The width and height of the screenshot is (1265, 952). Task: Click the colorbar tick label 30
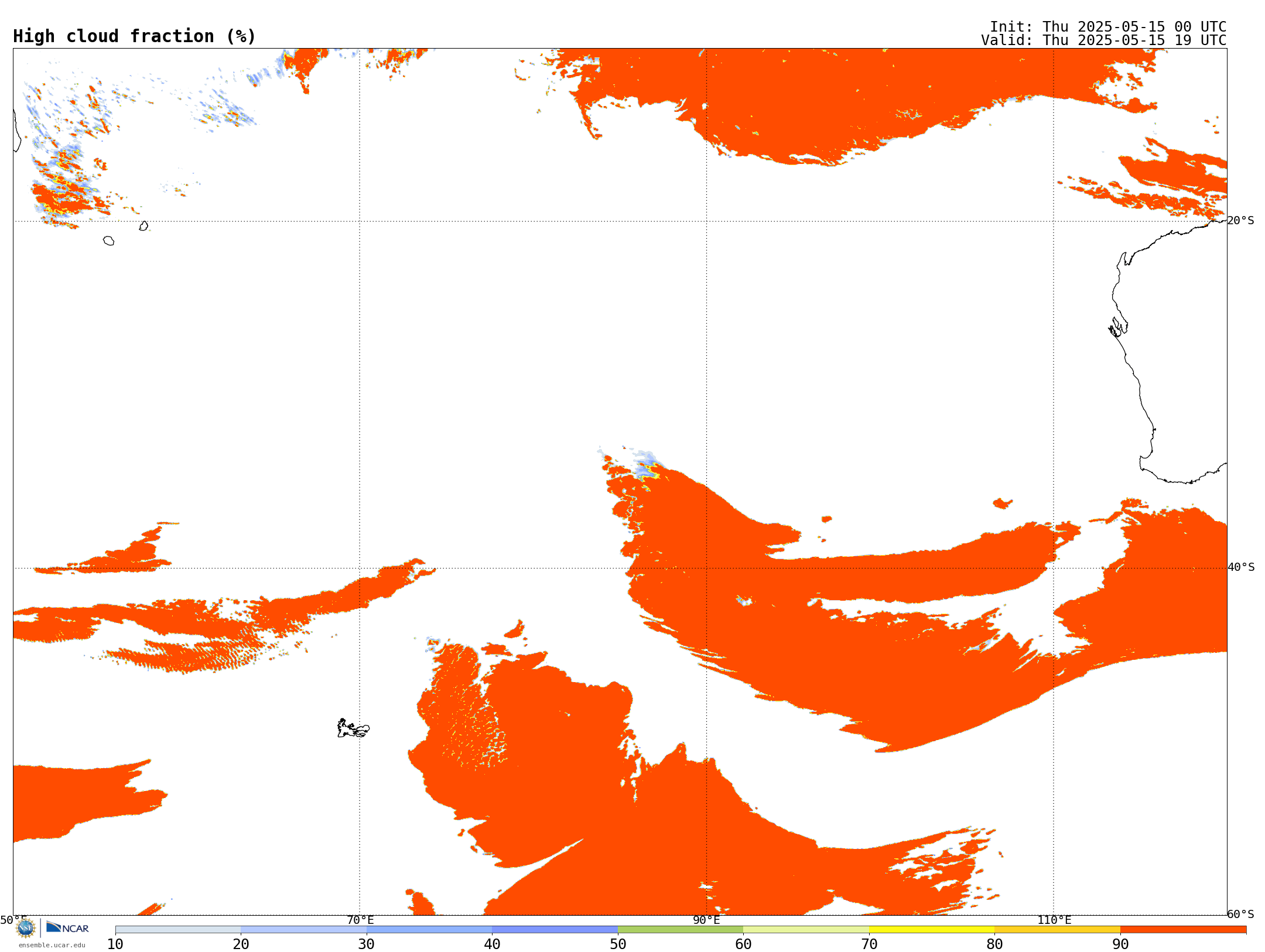(367, 944)
